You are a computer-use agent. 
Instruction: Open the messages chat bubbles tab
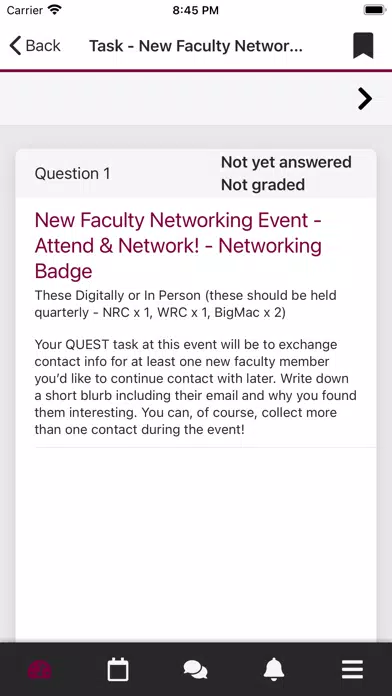(x=196, y=670)
